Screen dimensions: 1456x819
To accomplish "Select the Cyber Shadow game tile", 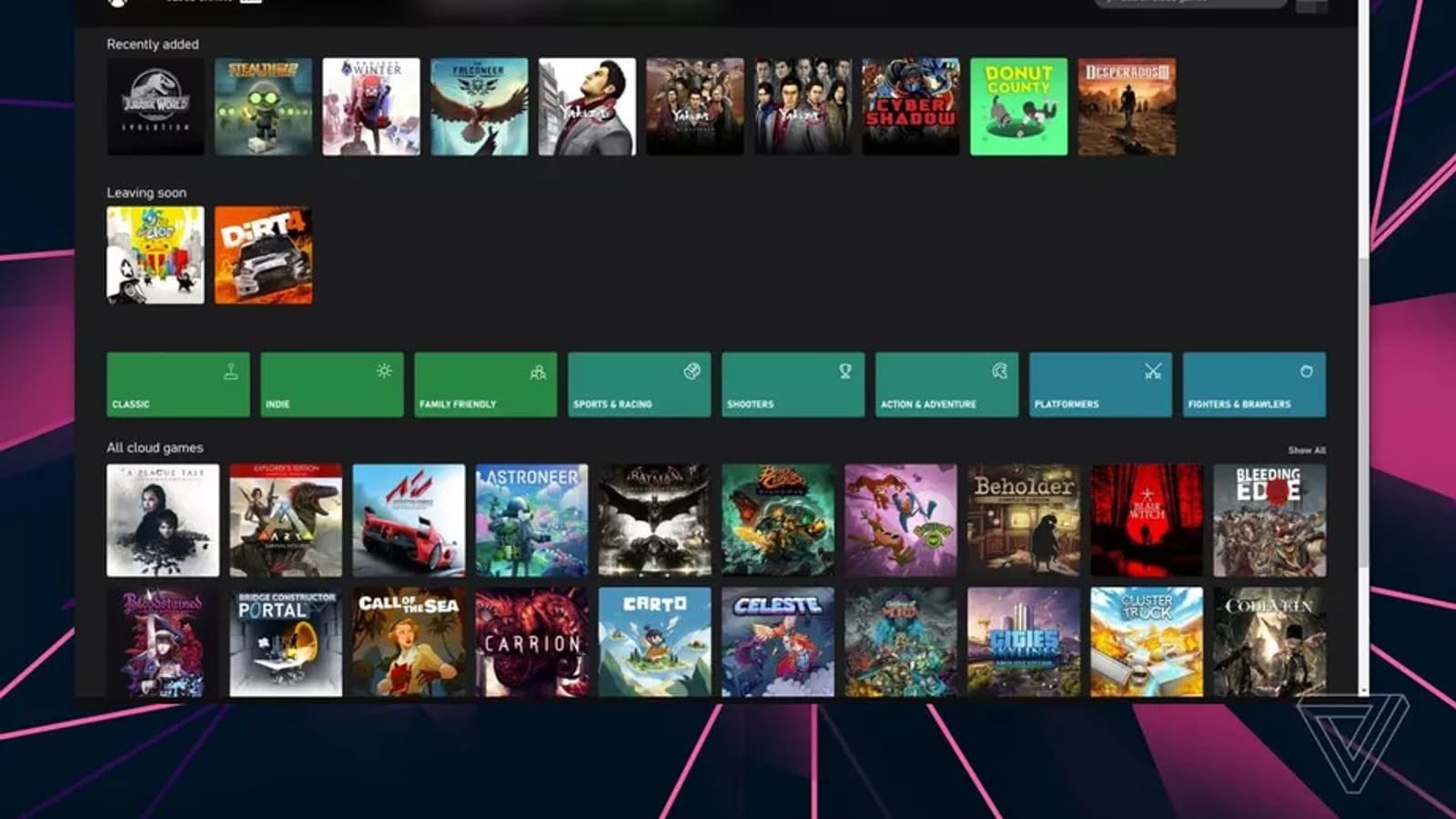I will [x=911, y=106].
